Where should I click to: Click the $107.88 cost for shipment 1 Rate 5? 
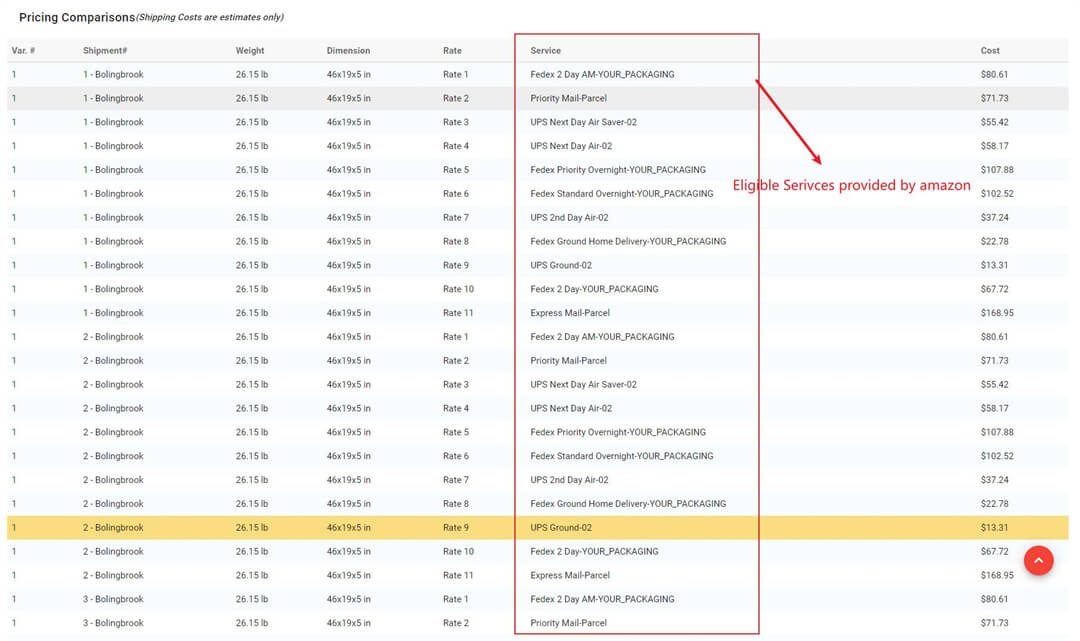point(997,170)
